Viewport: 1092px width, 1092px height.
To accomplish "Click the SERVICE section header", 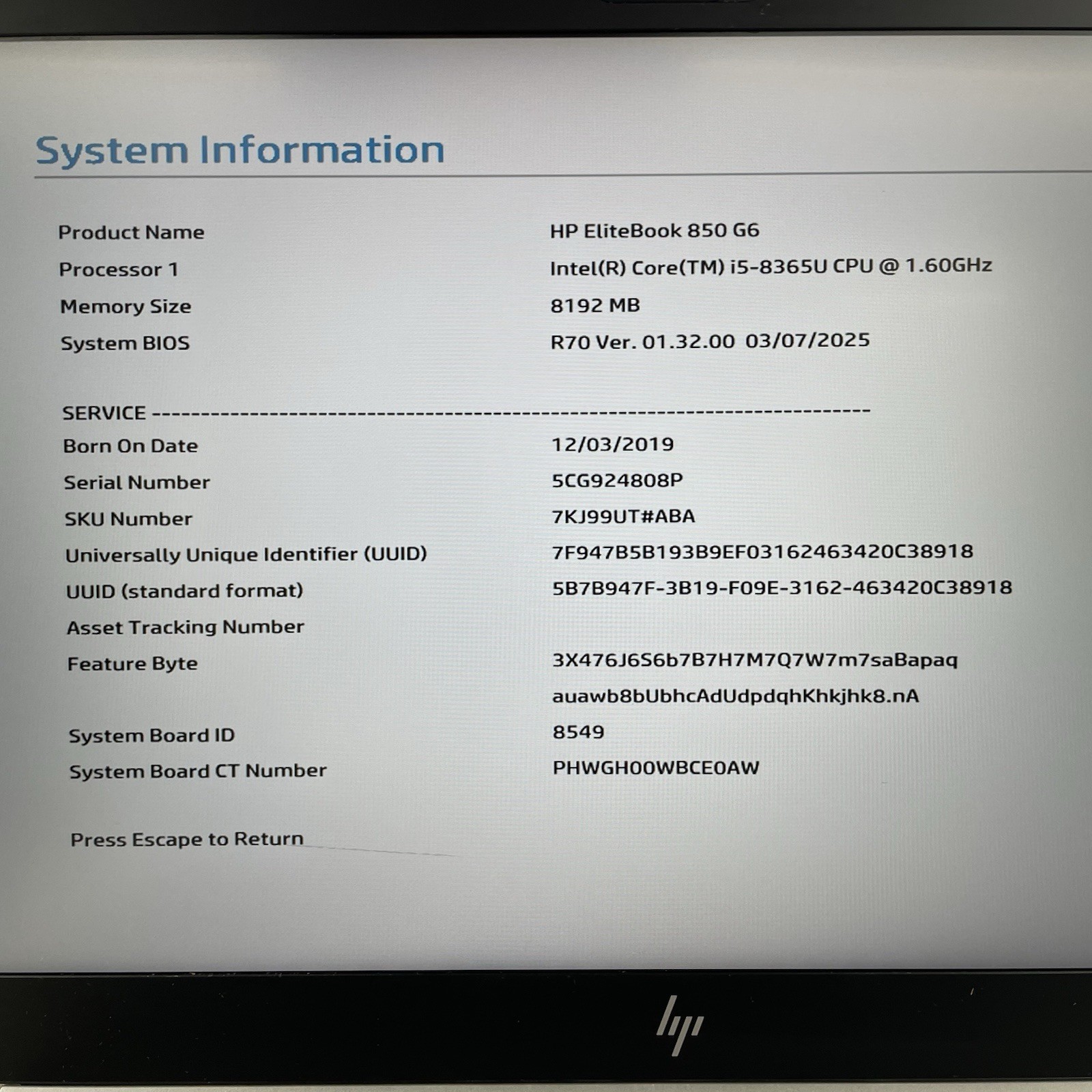I will click(x=104, y=413).
